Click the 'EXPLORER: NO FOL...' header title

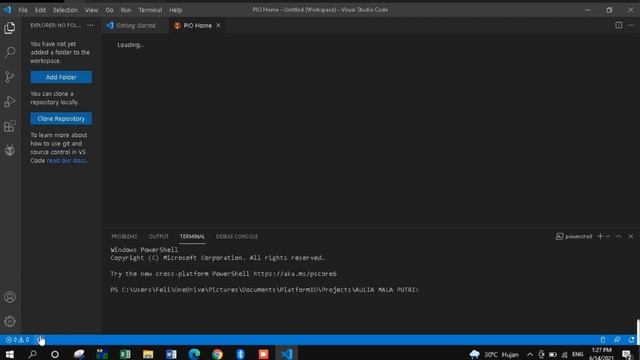(56, 25)
